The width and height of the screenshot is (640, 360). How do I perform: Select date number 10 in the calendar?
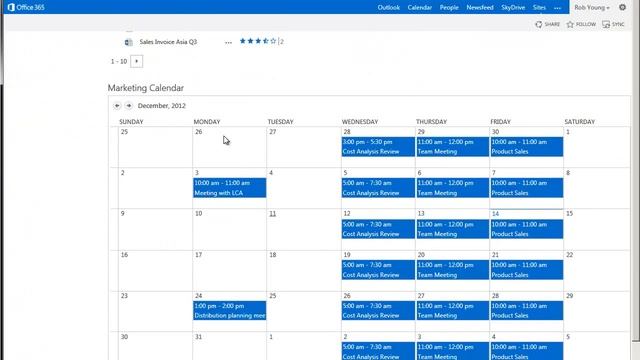pyautogui.click(x=198, y=213)
